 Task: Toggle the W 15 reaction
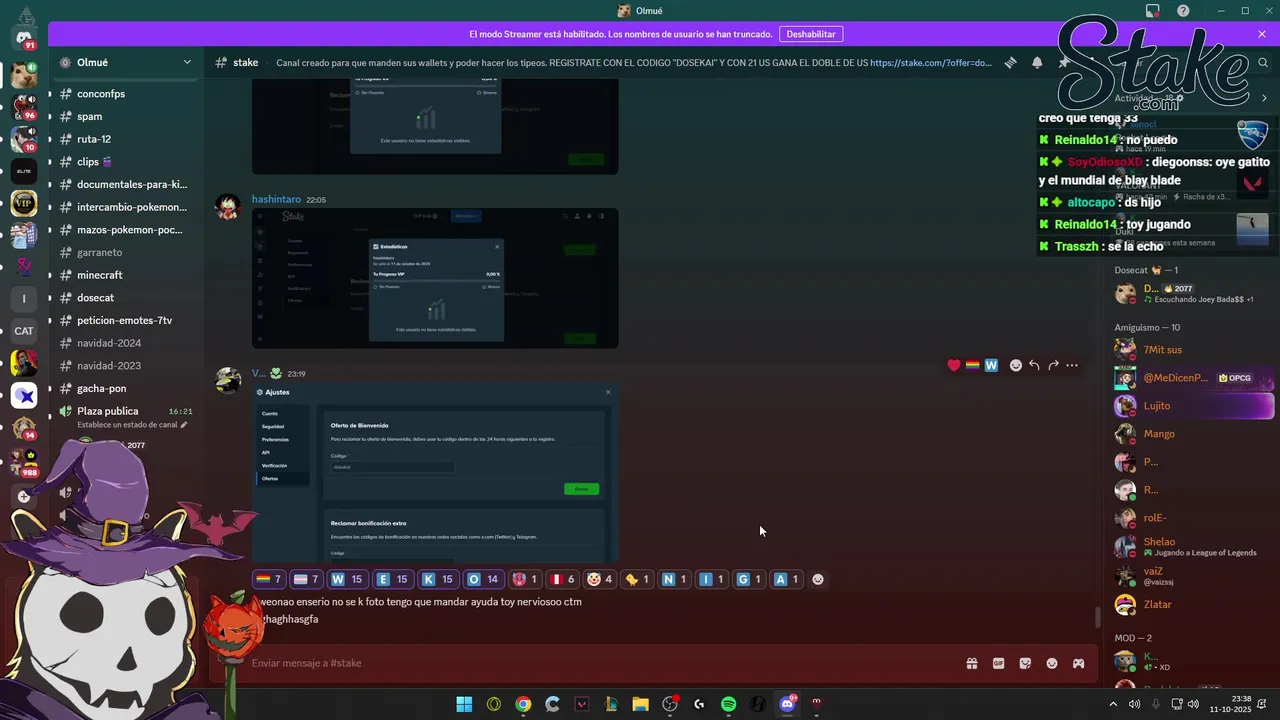pos(347,579)
